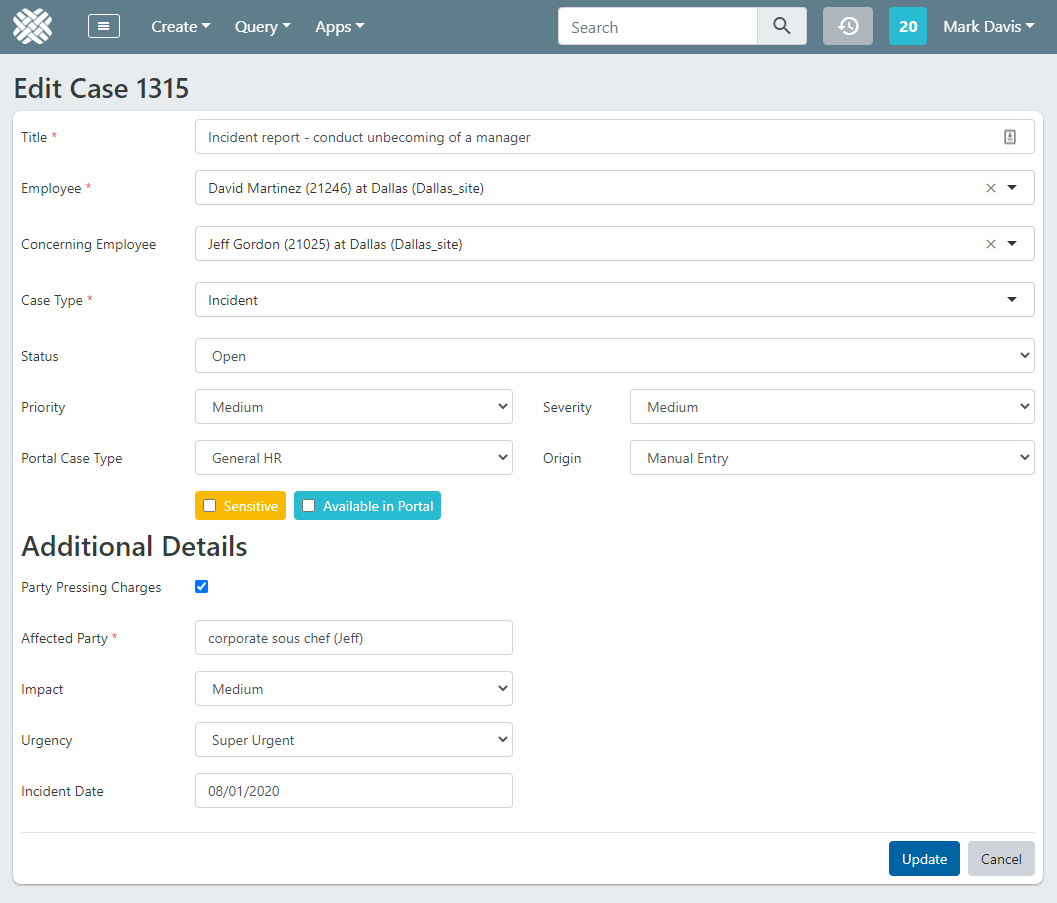
Task: Check the Available in Portal box
Action: point(309,506)
